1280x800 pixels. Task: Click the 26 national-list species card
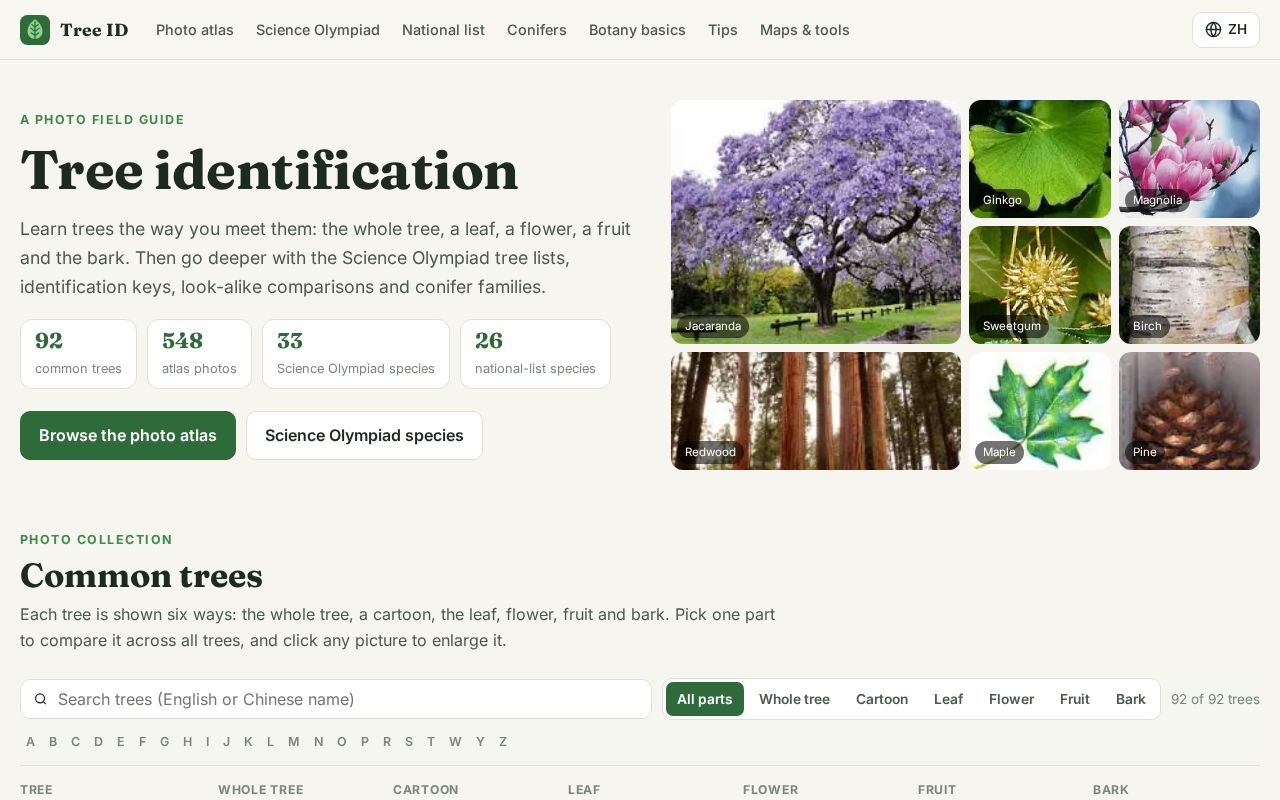535,354
